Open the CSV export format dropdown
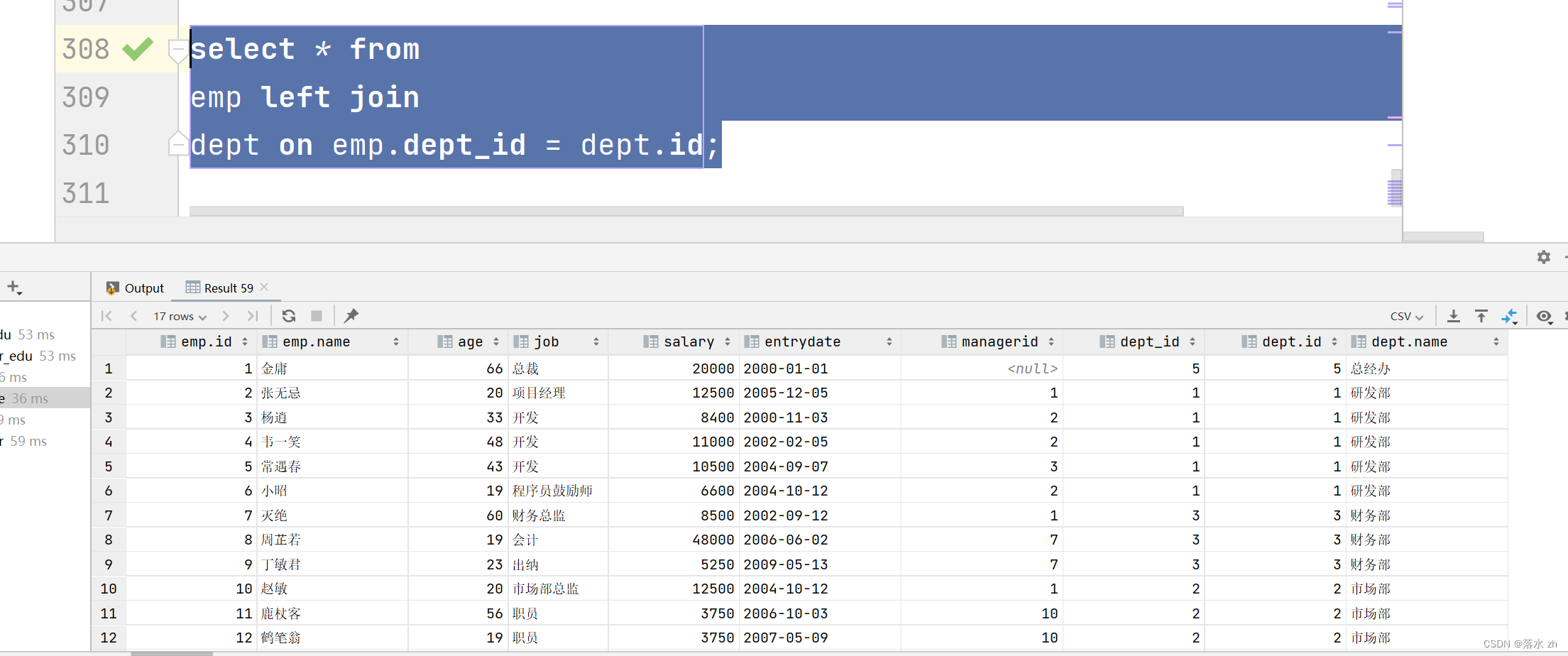 [x=1407, y=316]
